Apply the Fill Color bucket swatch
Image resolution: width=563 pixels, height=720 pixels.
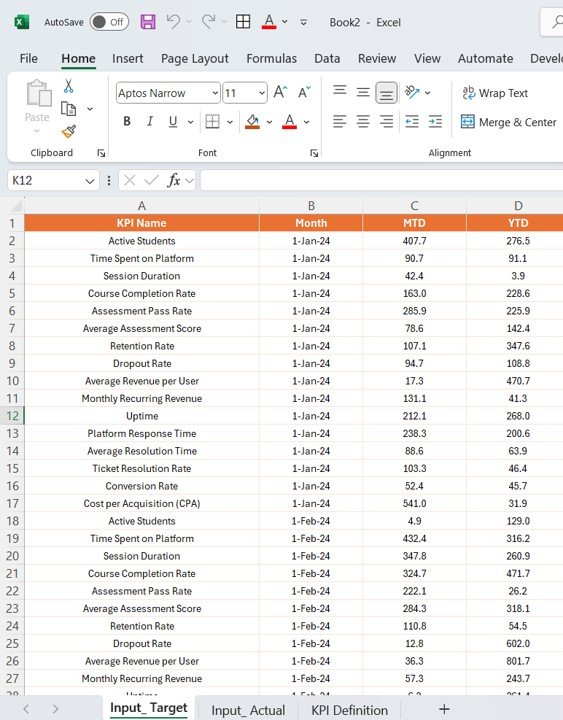[252, 121]
